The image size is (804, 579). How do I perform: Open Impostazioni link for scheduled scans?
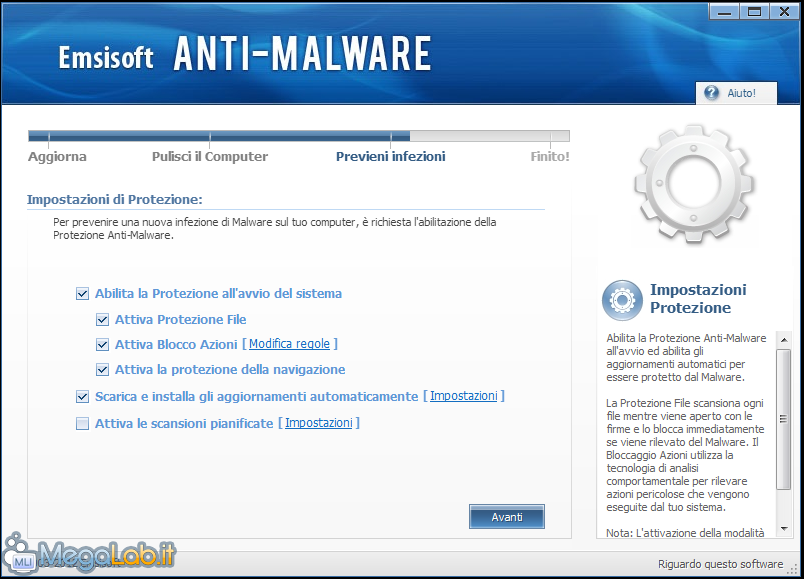(x=318, y=423)
